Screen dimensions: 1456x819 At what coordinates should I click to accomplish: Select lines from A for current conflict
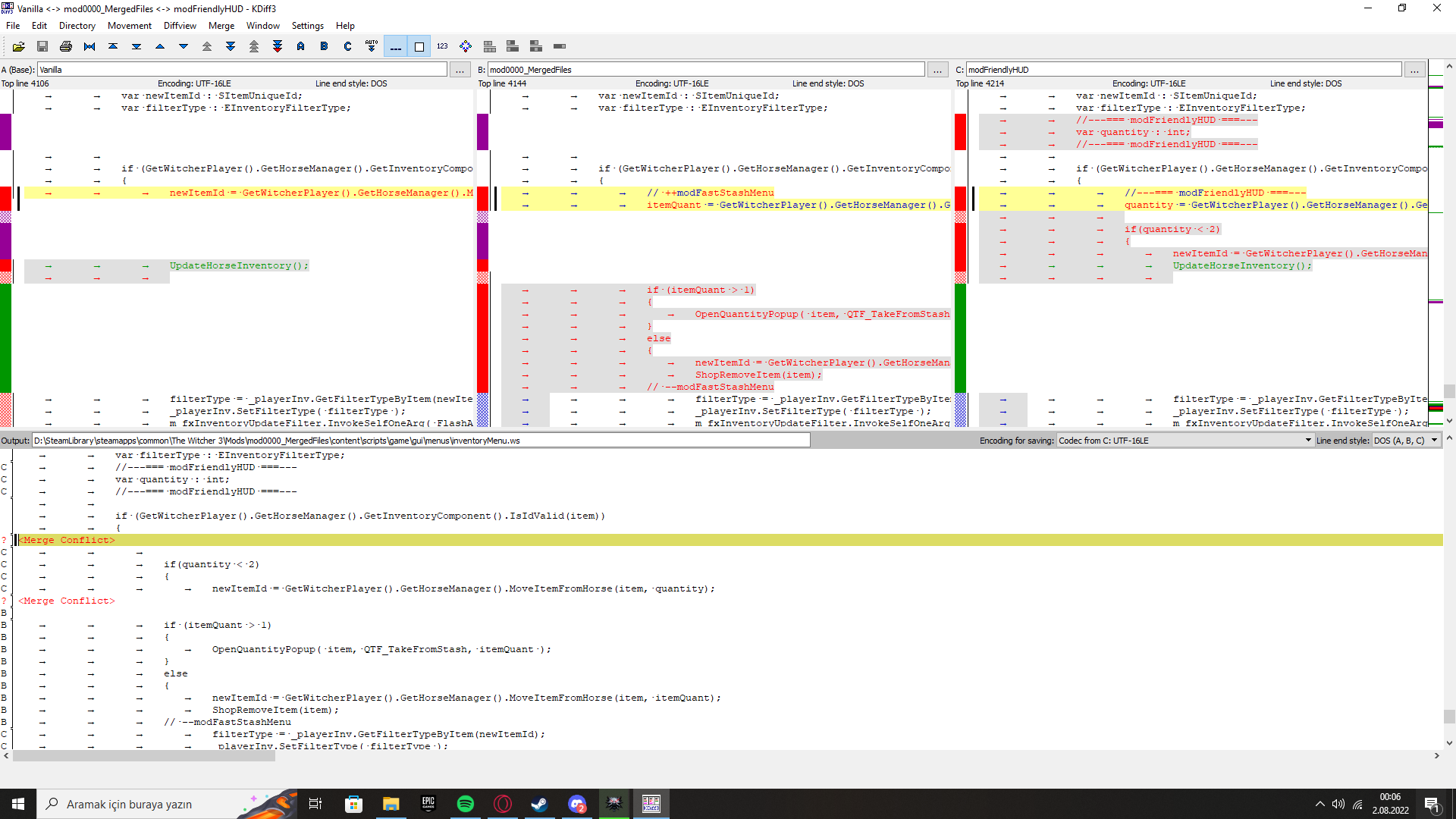click(301, 47)
